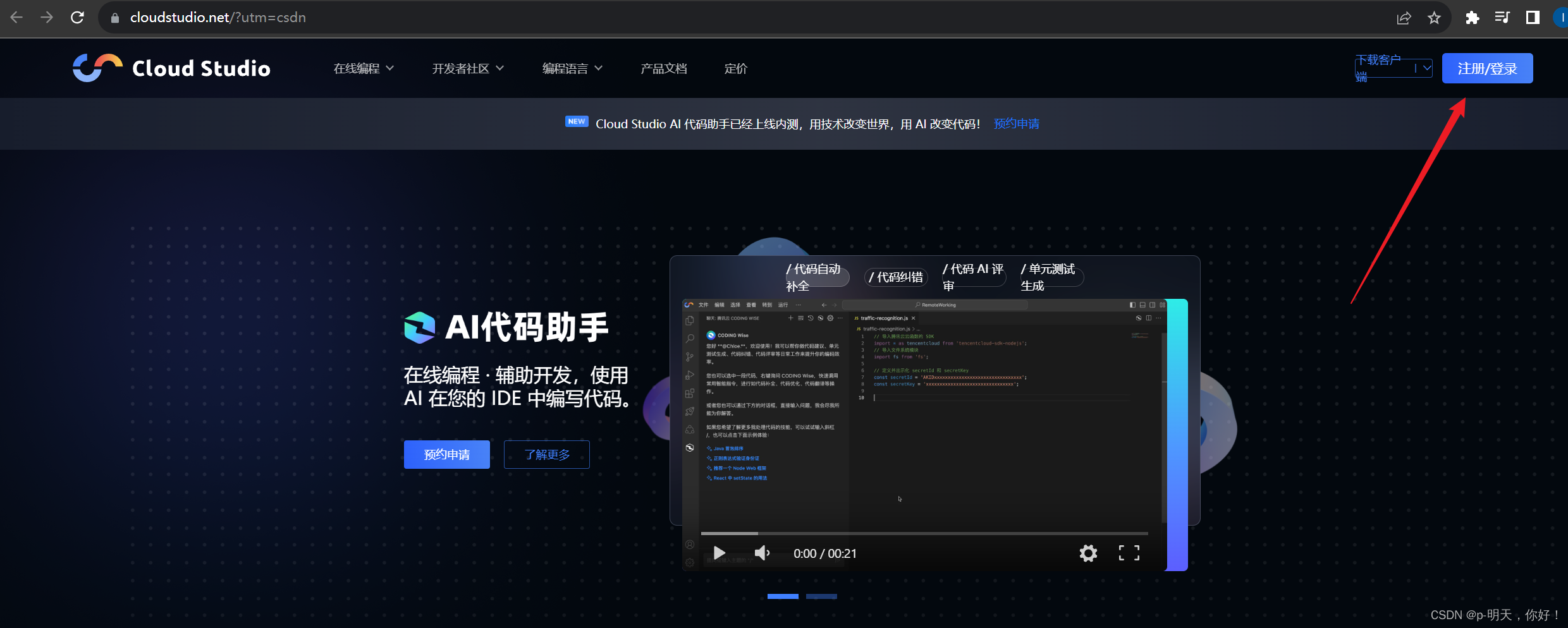Click the 了解更多 button
The height and width of the screenshot is (628, 1568).
[x=546, y=454]
